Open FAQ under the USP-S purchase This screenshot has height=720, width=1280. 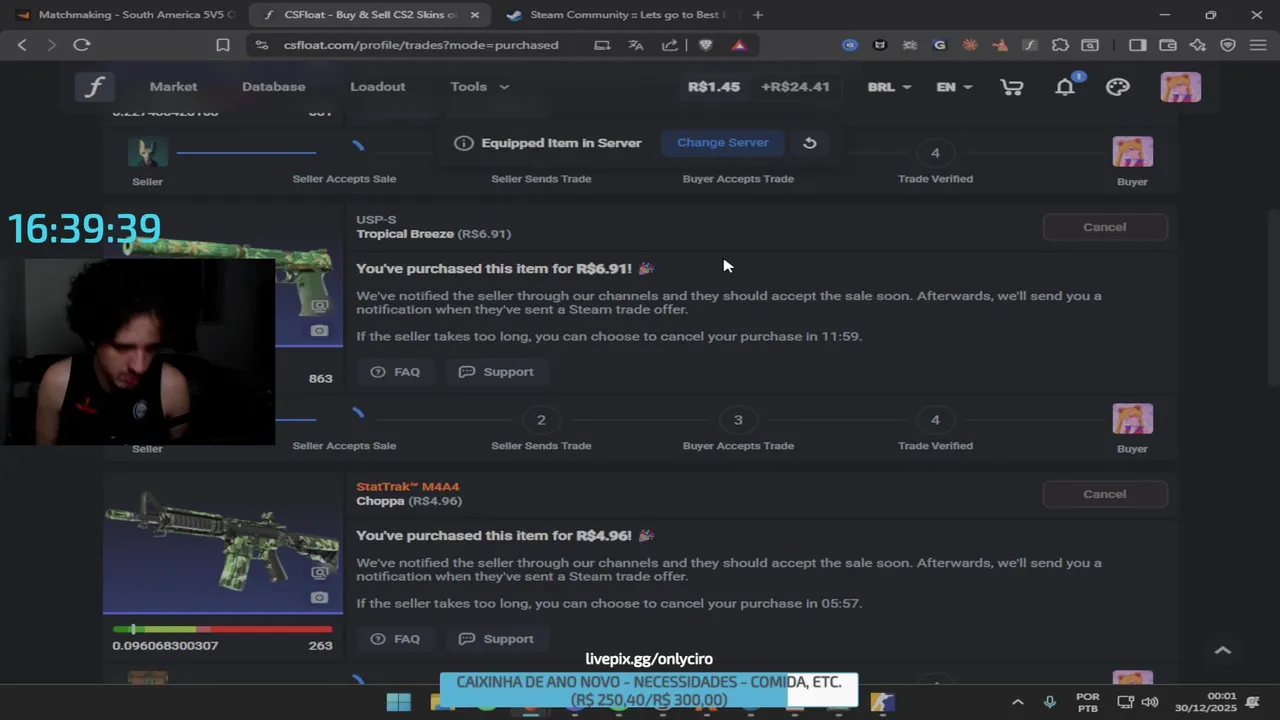395,372
